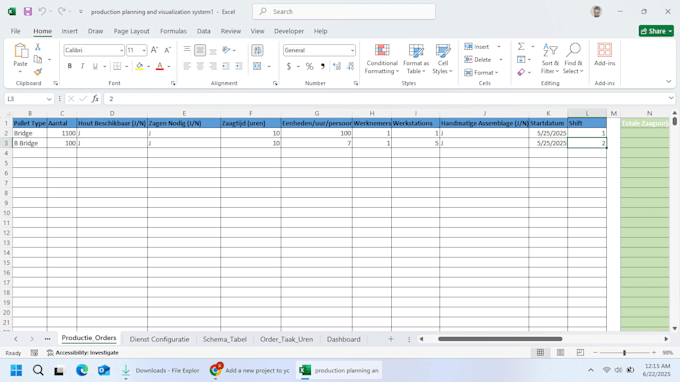Click the Cut scissors icon
This screenshot has width=680, height=382.
38,47
